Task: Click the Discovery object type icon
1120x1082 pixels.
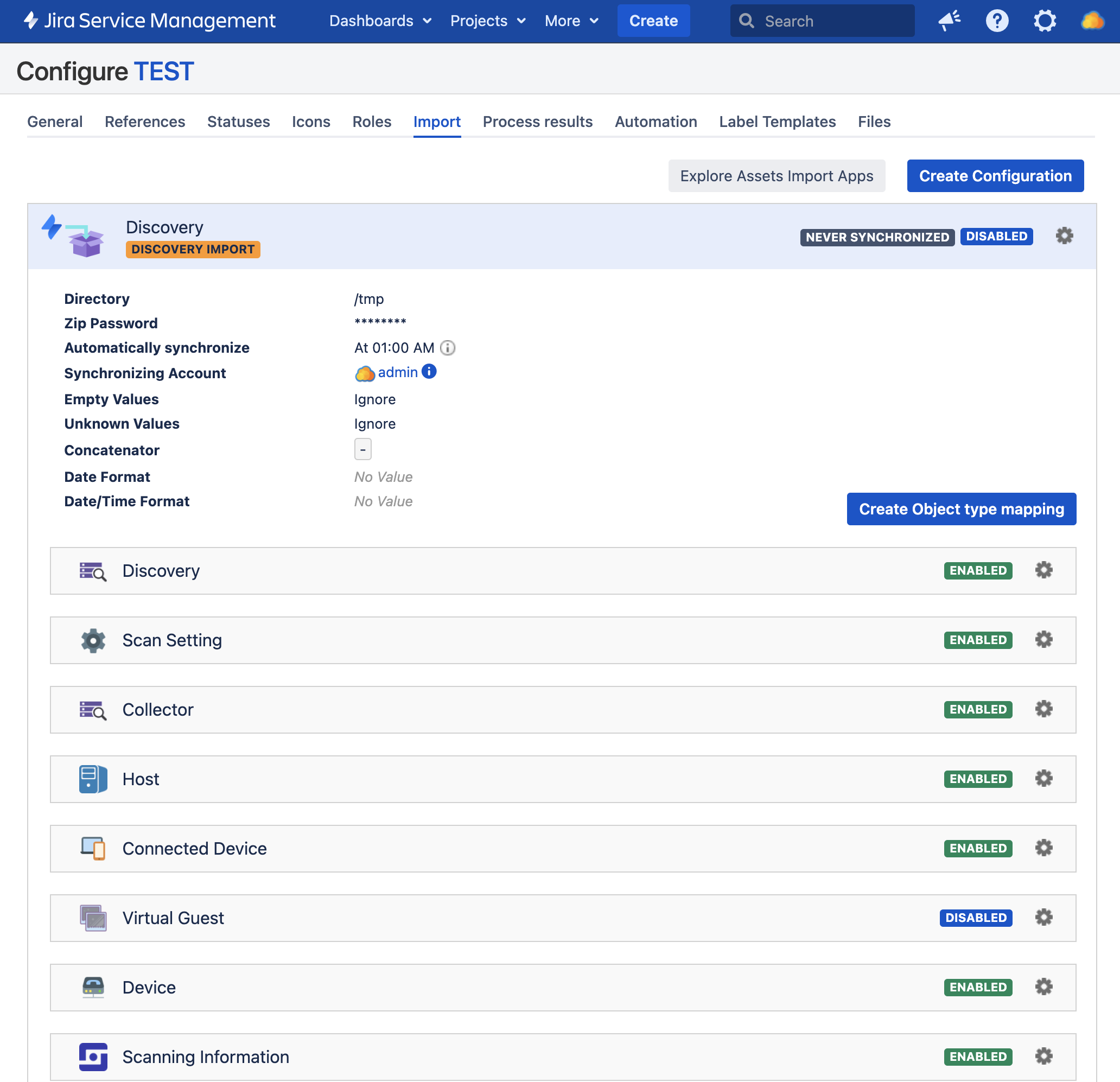Action: [x=93, y=571]
